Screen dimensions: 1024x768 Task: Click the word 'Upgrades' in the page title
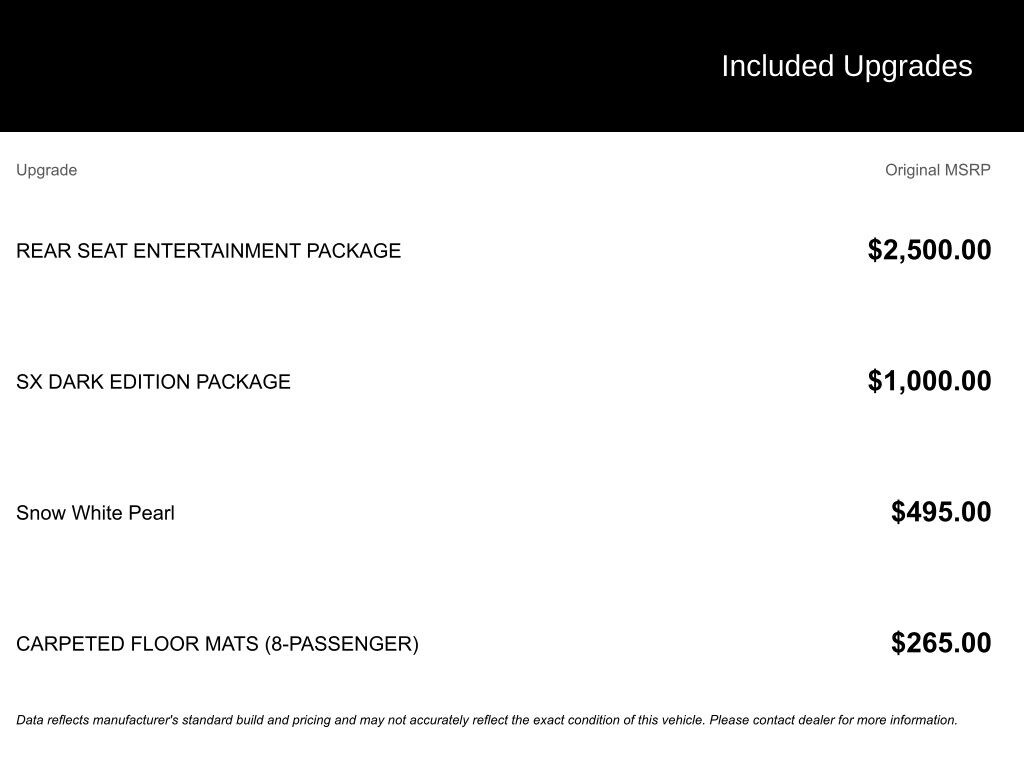tap(907, 66)
